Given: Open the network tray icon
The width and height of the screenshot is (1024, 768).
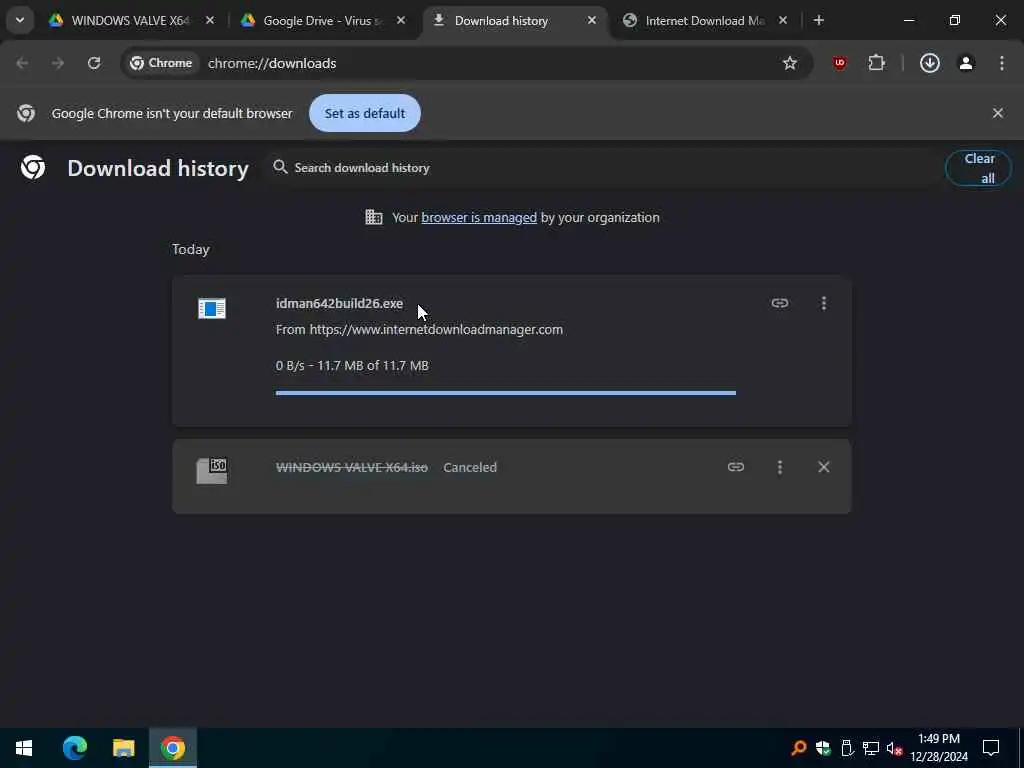Looking at the screenshot, I should point(871,748).
